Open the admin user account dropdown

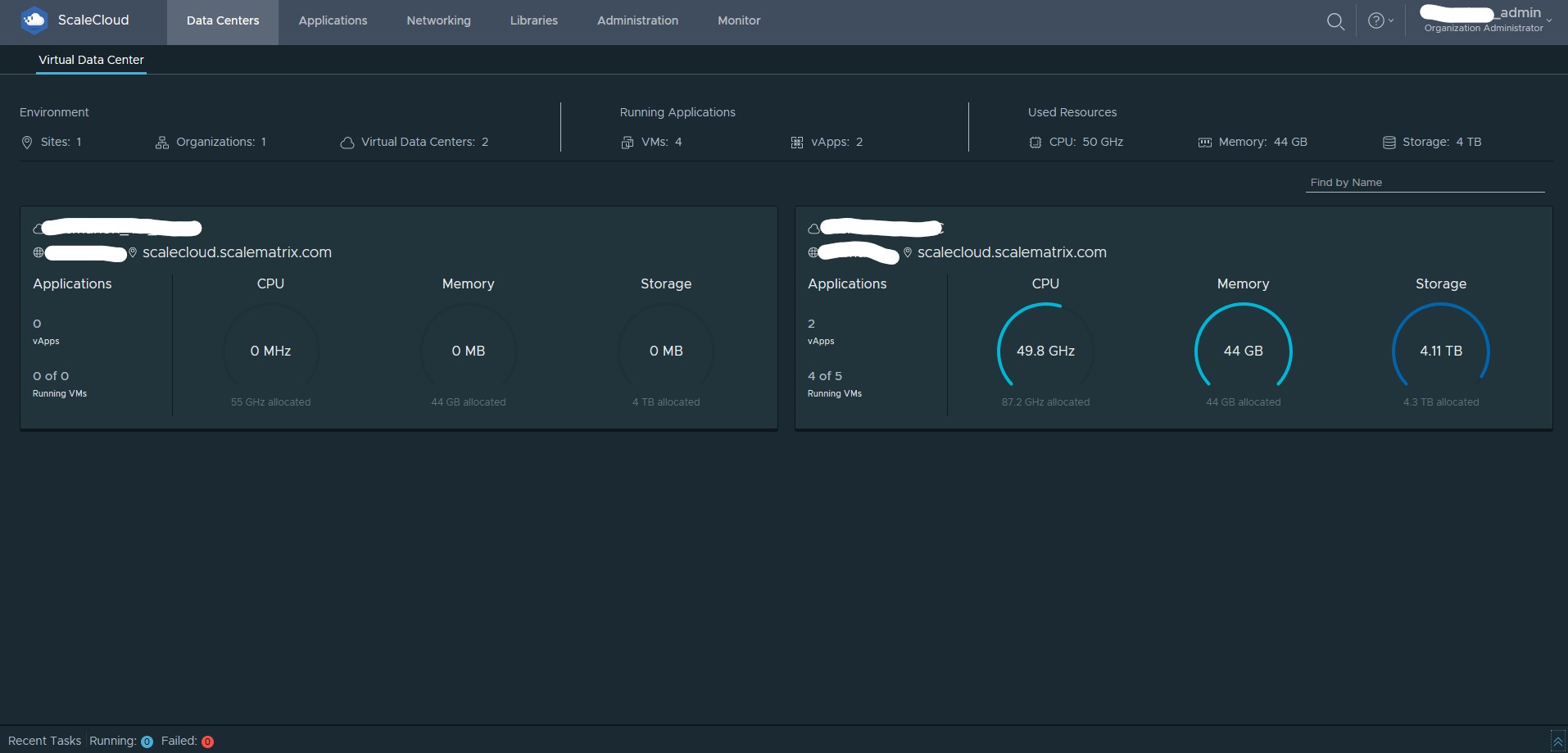click(1485, 19)
